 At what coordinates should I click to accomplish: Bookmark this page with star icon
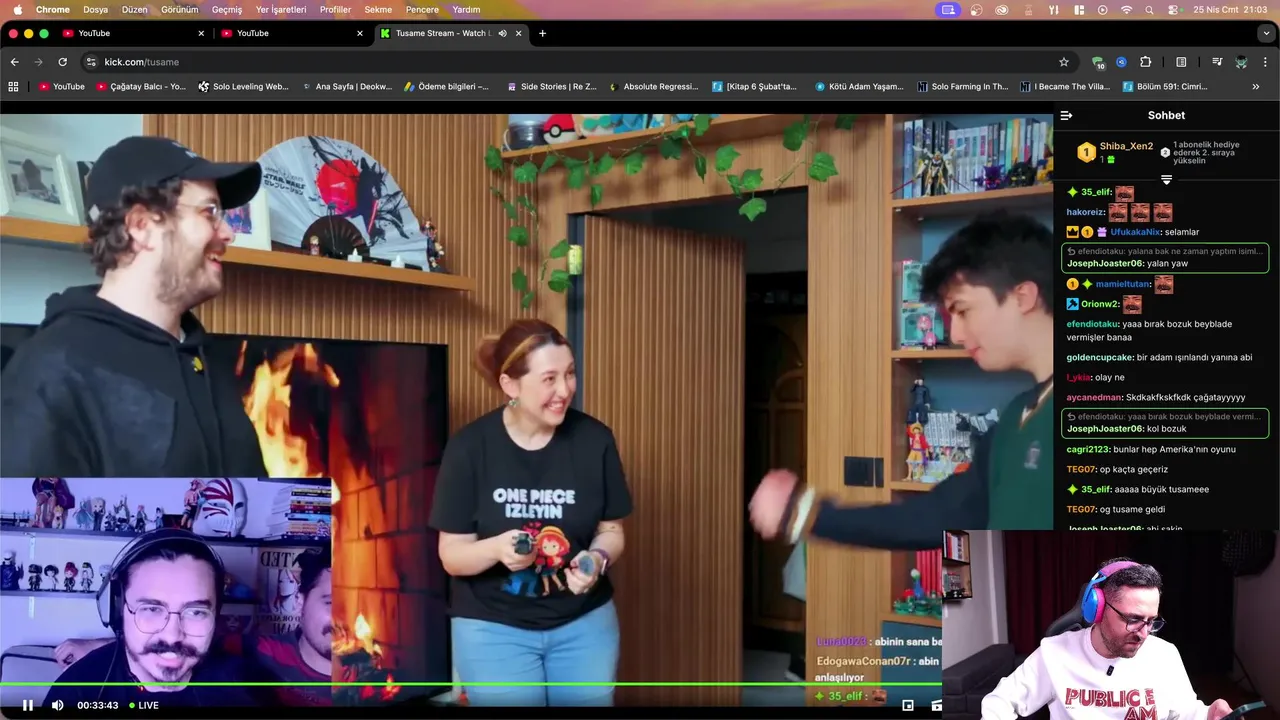click(x=1064, y=62)
